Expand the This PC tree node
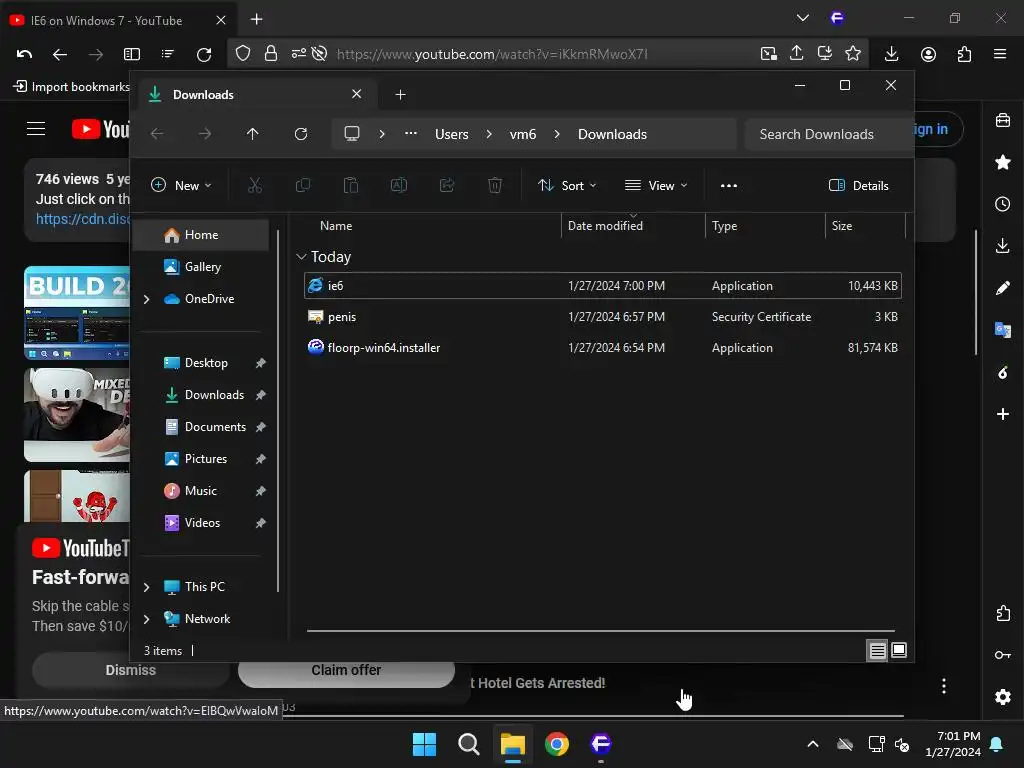 click(x=147, y=587)
